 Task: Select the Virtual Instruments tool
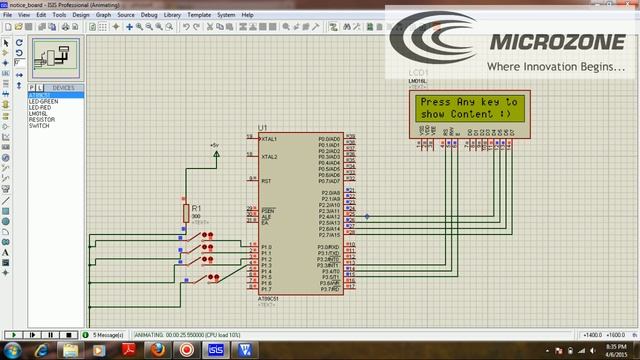[6, 189]
